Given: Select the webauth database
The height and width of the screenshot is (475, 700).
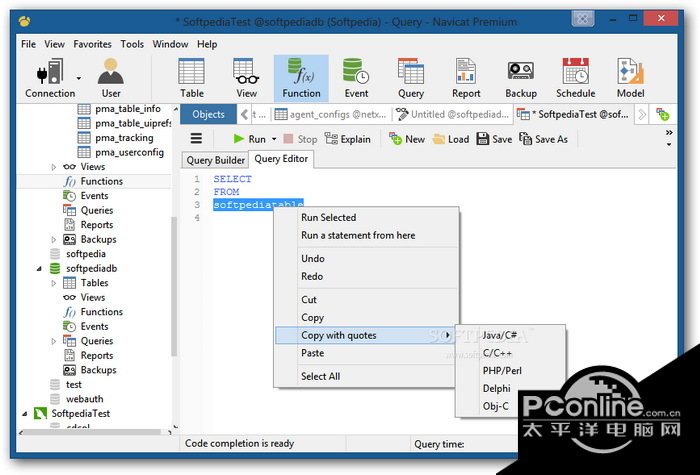Looking at the screenshot, I should click(x=84, y=399).
